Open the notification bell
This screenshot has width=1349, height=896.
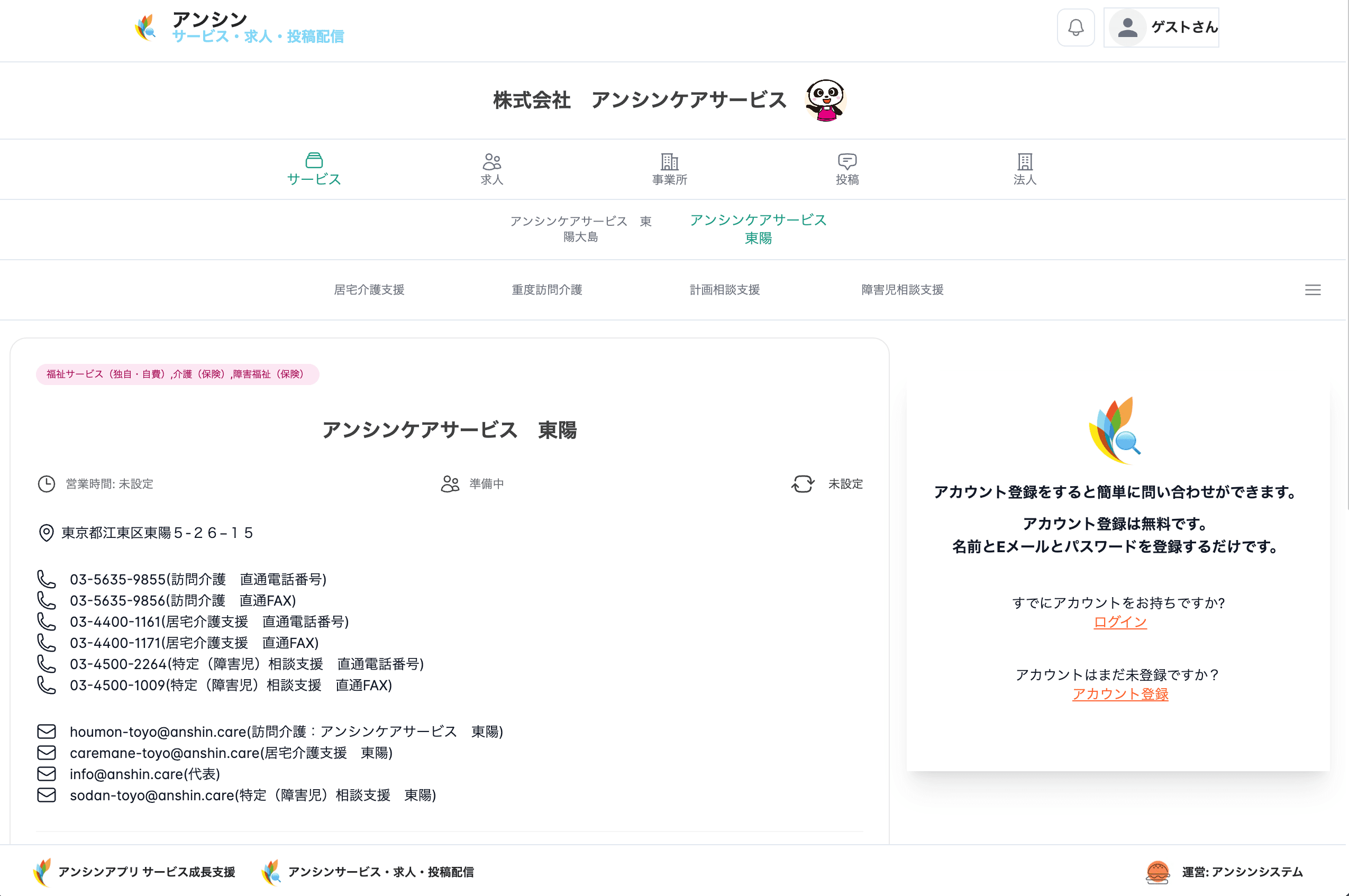coord(1075,28)
